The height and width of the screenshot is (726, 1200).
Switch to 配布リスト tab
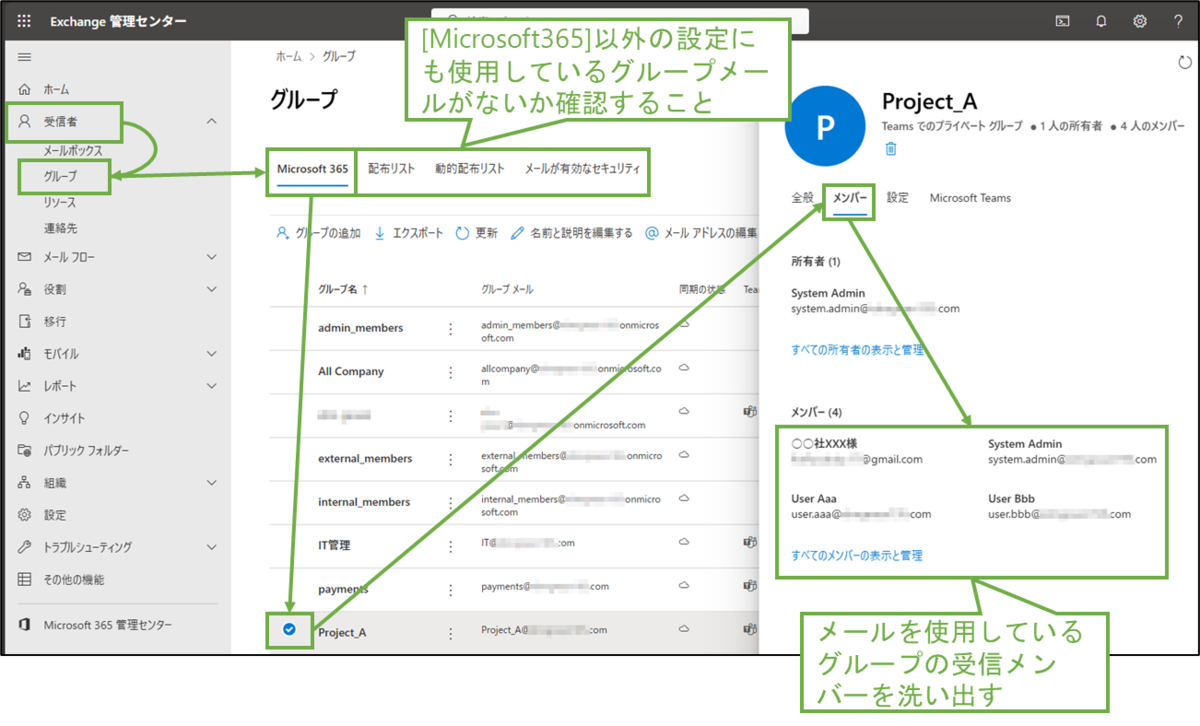[x=391, y=169]
